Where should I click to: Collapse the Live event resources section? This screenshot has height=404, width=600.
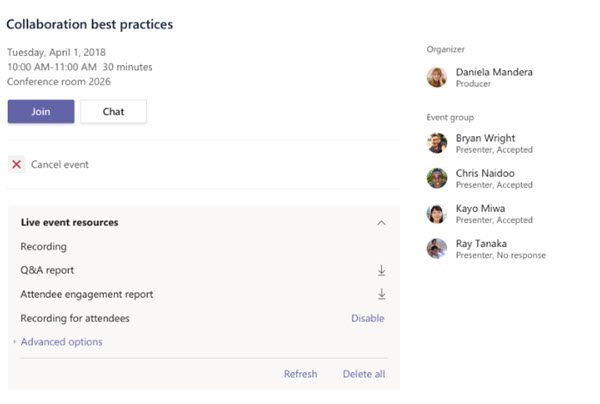[x=381, y=223]
